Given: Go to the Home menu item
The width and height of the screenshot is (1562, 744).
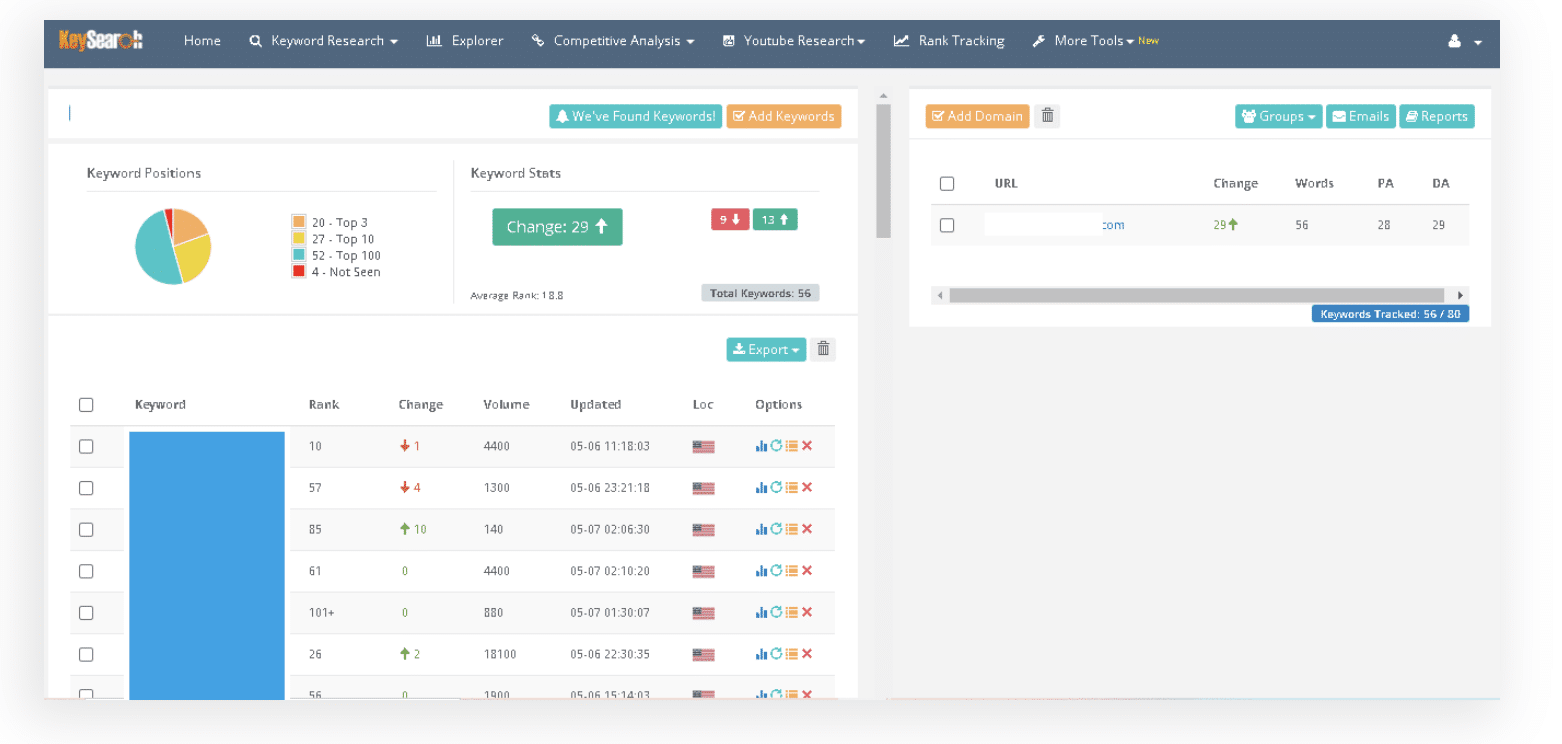Looking at the screenshot, I should (202, 41).
